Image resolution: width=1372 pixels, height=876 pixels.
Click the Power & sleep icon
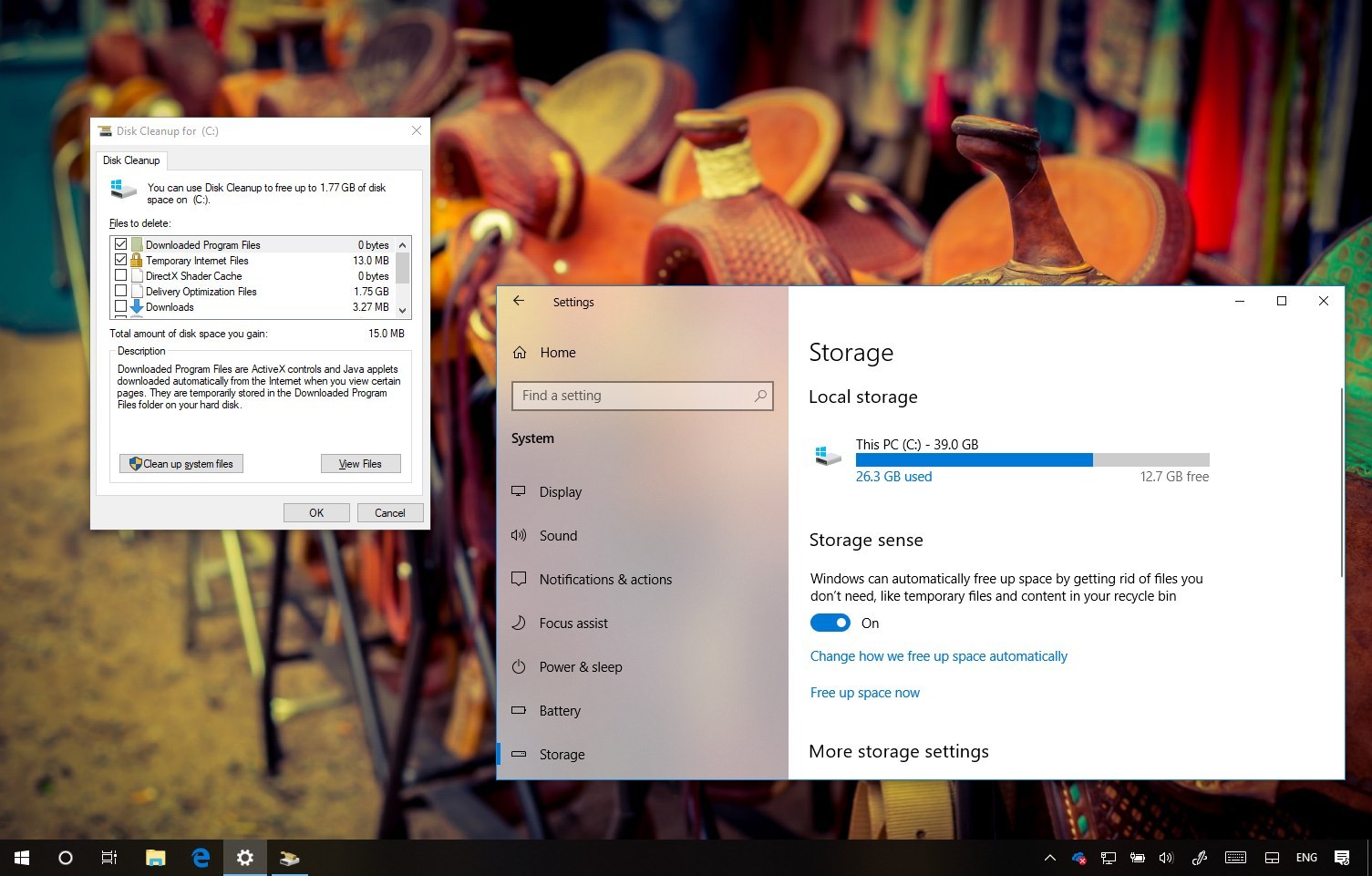519,666
